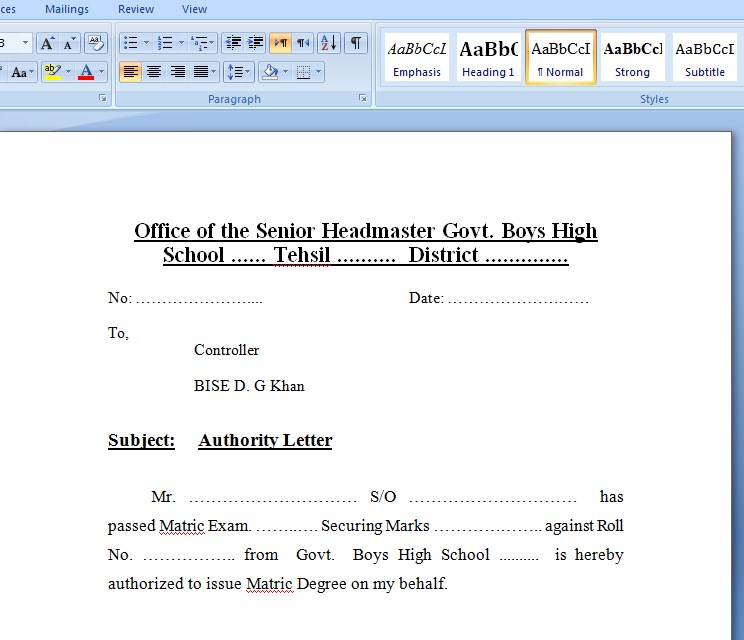The width and height of the screenshot is (744, 640).
Task: Open the Review ribbon tab
Action: coord(136,9)
